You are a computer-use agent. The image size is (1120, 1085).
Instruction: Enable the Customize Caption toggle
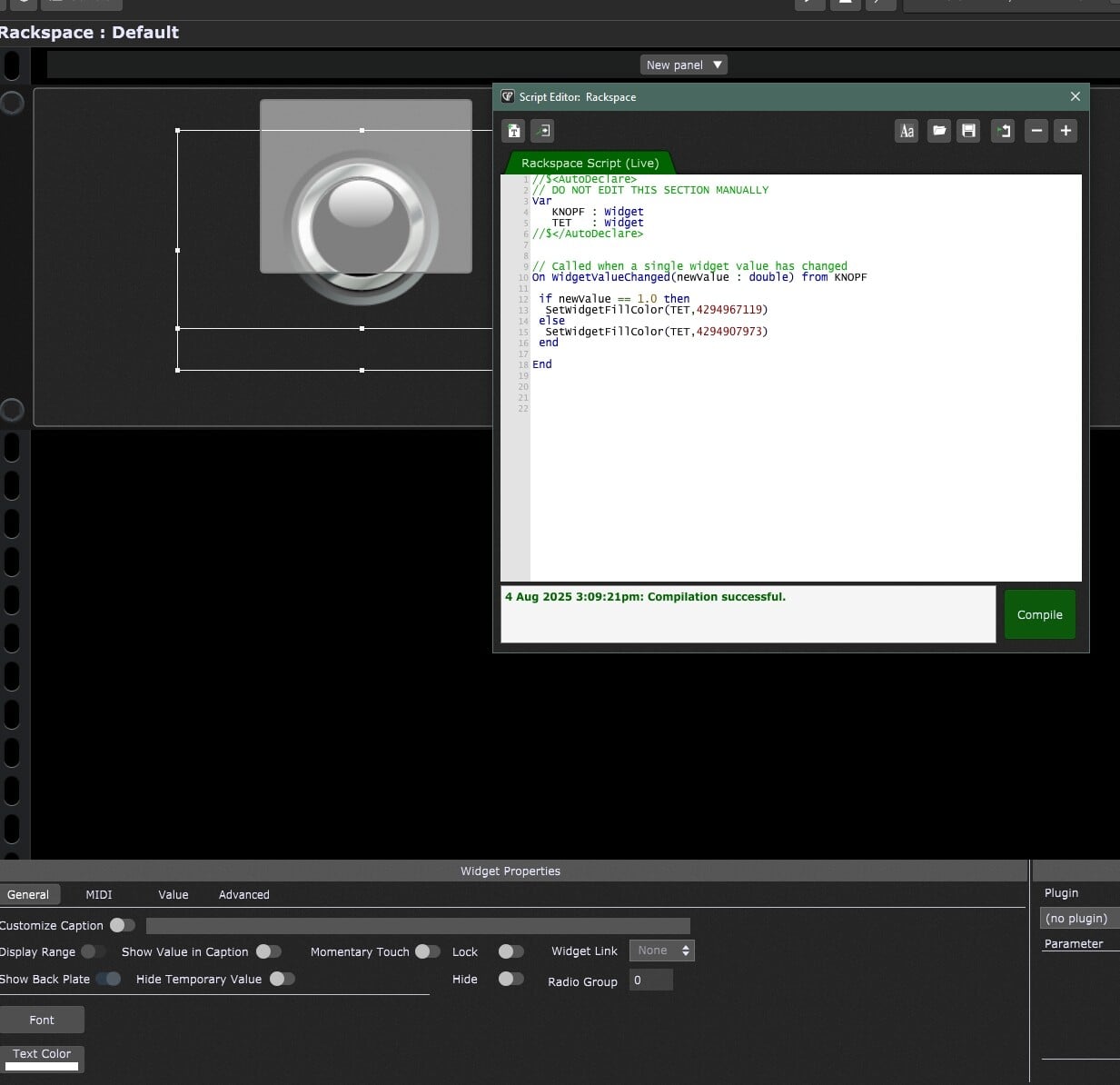click(123, 925)
